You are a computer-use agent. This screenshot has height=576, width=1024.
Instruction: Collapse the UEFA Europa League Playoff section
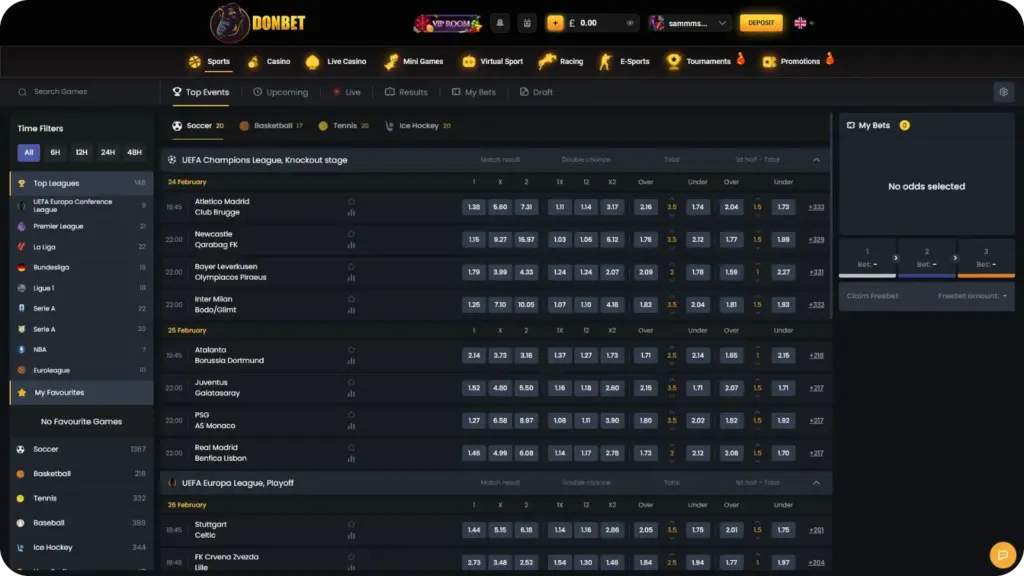[x=816, y=483]
